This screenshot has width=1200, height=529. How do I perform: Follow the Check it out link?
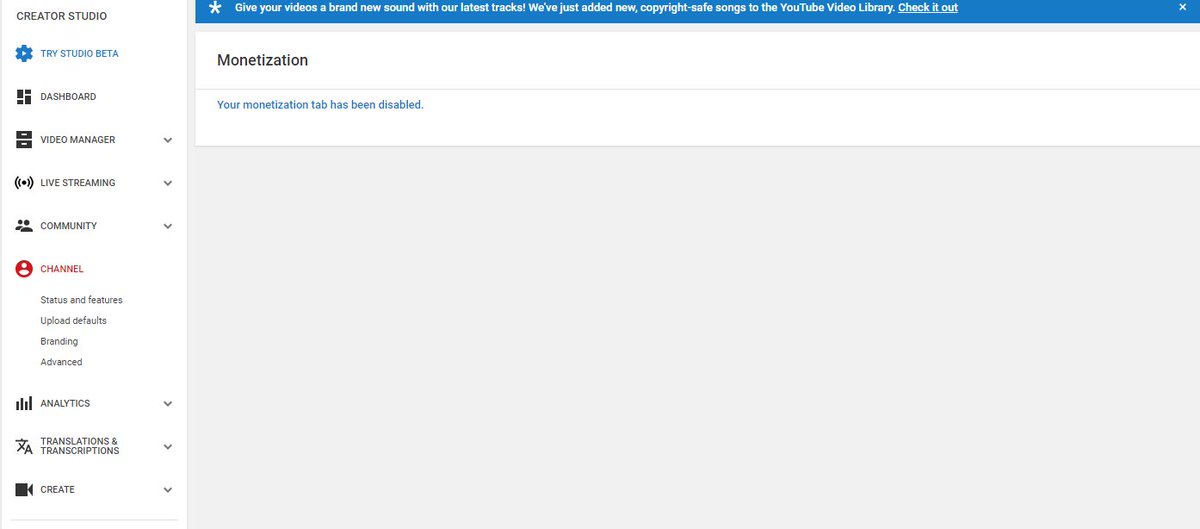(928, 8)
